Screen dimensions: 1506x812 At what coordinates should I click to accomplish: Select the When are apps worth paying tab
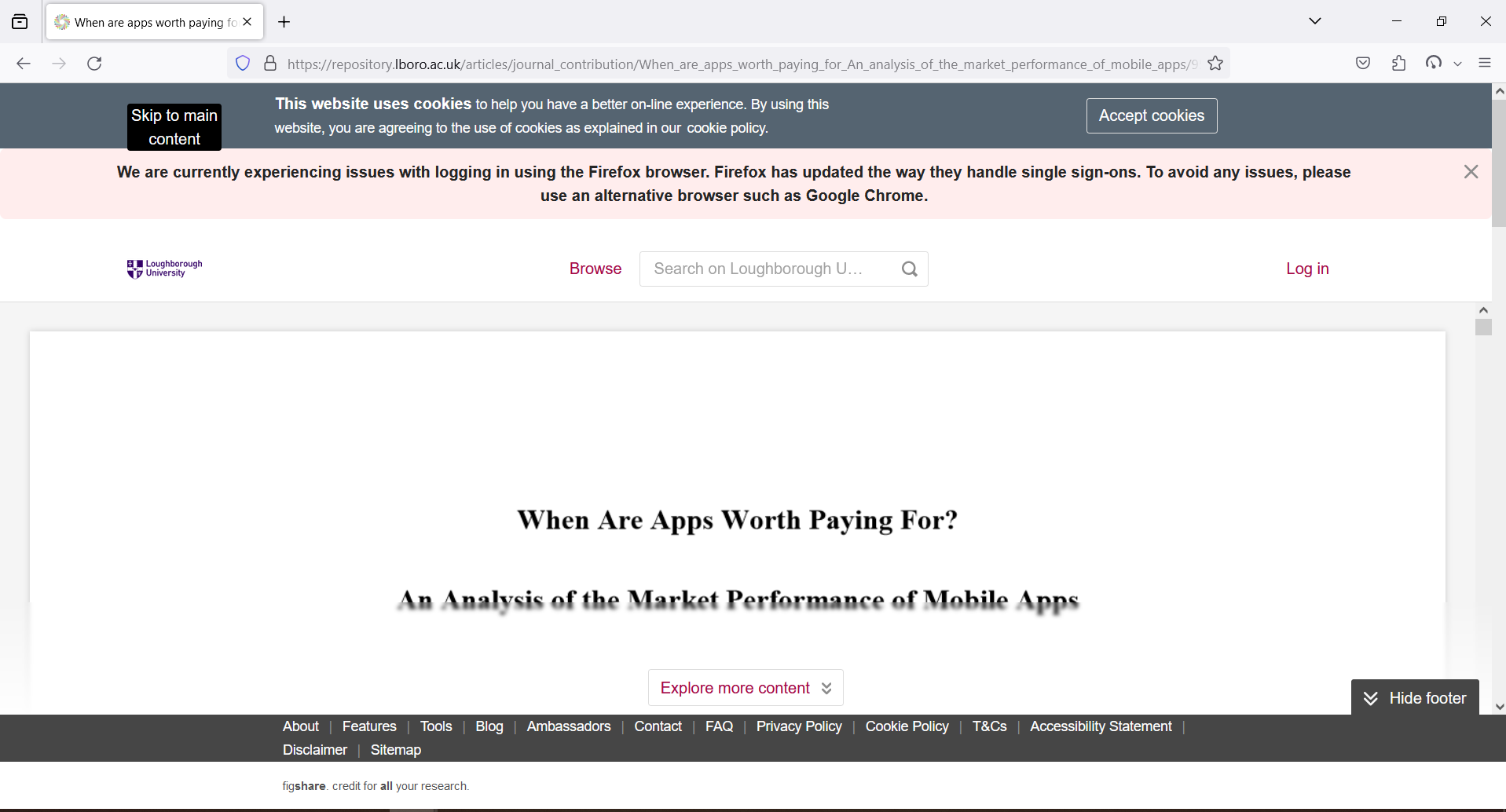(149, 21)
